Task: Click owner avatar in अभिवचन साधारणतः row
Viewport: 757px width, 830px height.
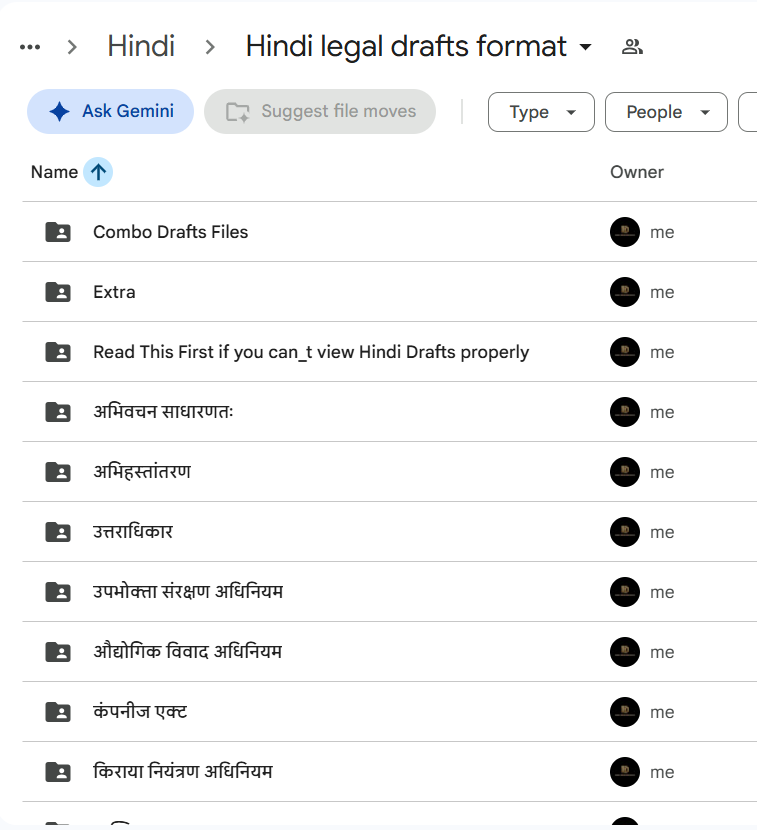Action: point(625,412)
